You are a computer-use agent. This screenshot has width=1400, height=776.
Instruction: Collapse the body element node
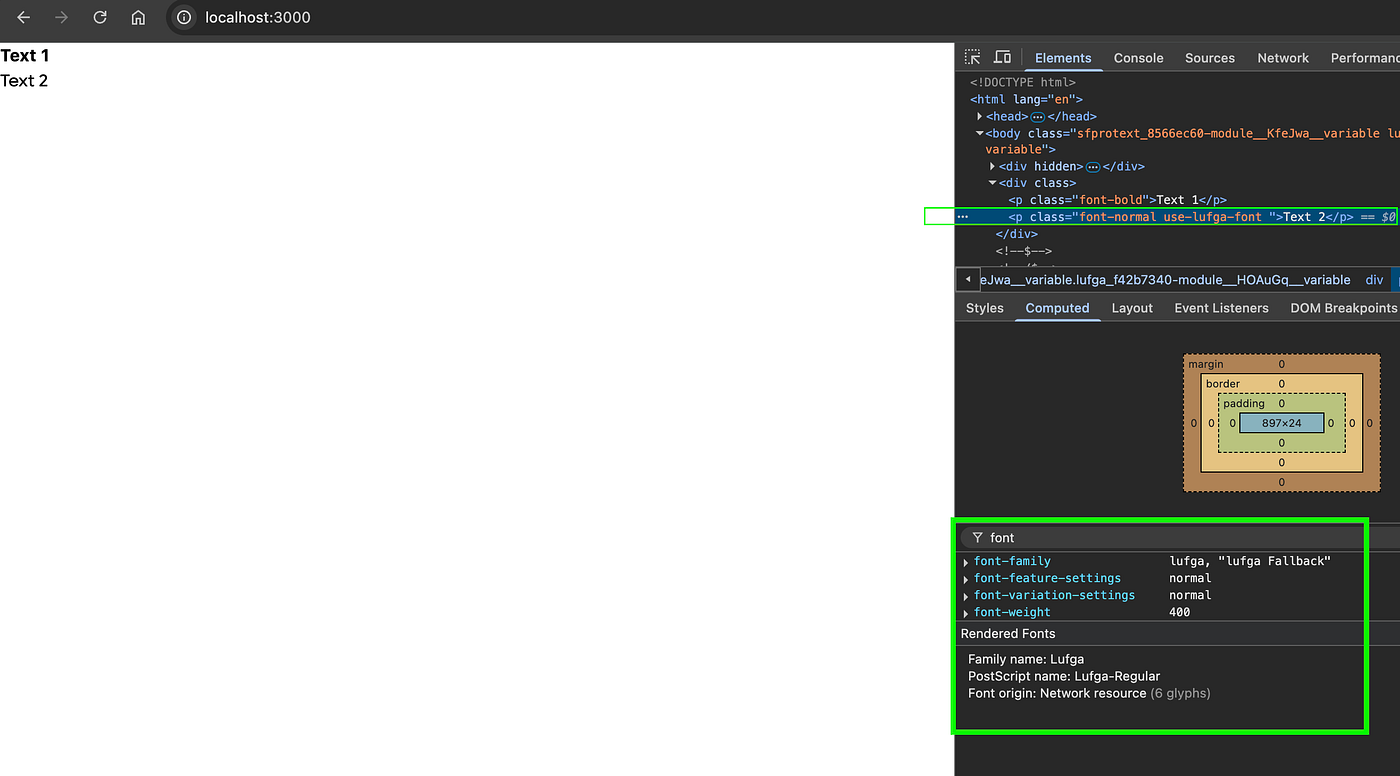tap(980, 133)
